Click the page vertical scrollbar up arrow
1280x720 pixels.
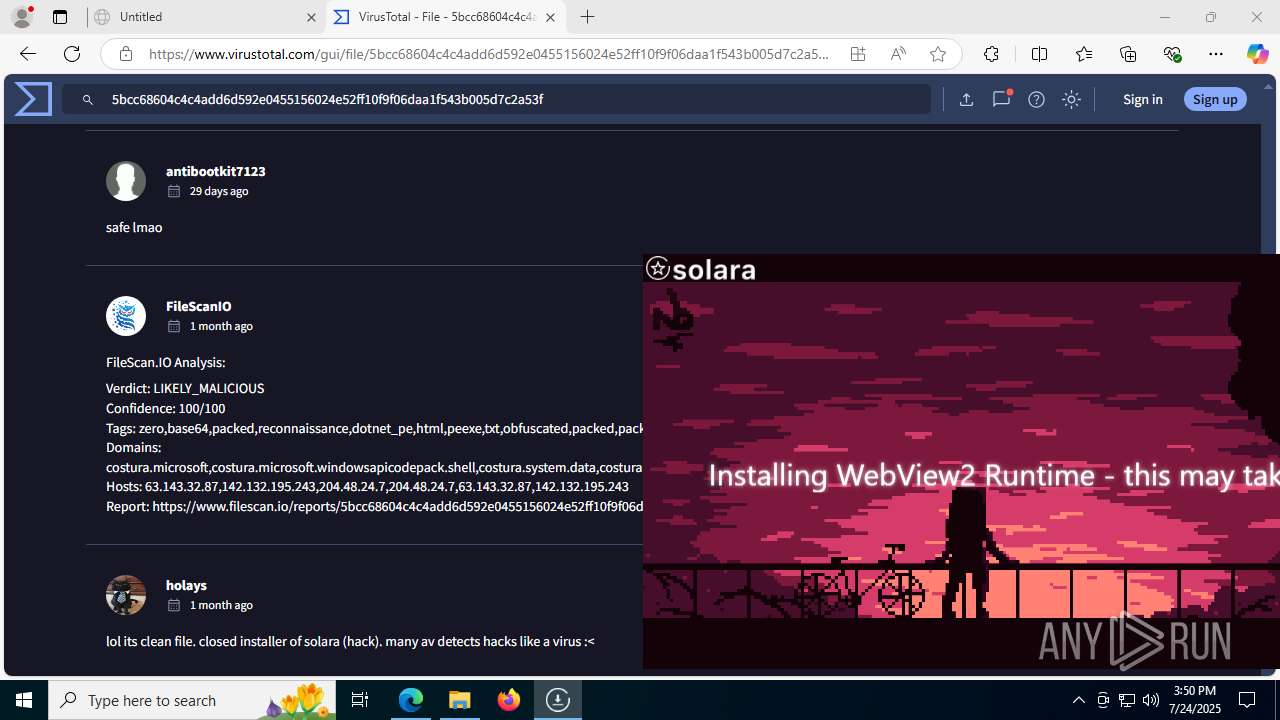(x=1269, y=87)
